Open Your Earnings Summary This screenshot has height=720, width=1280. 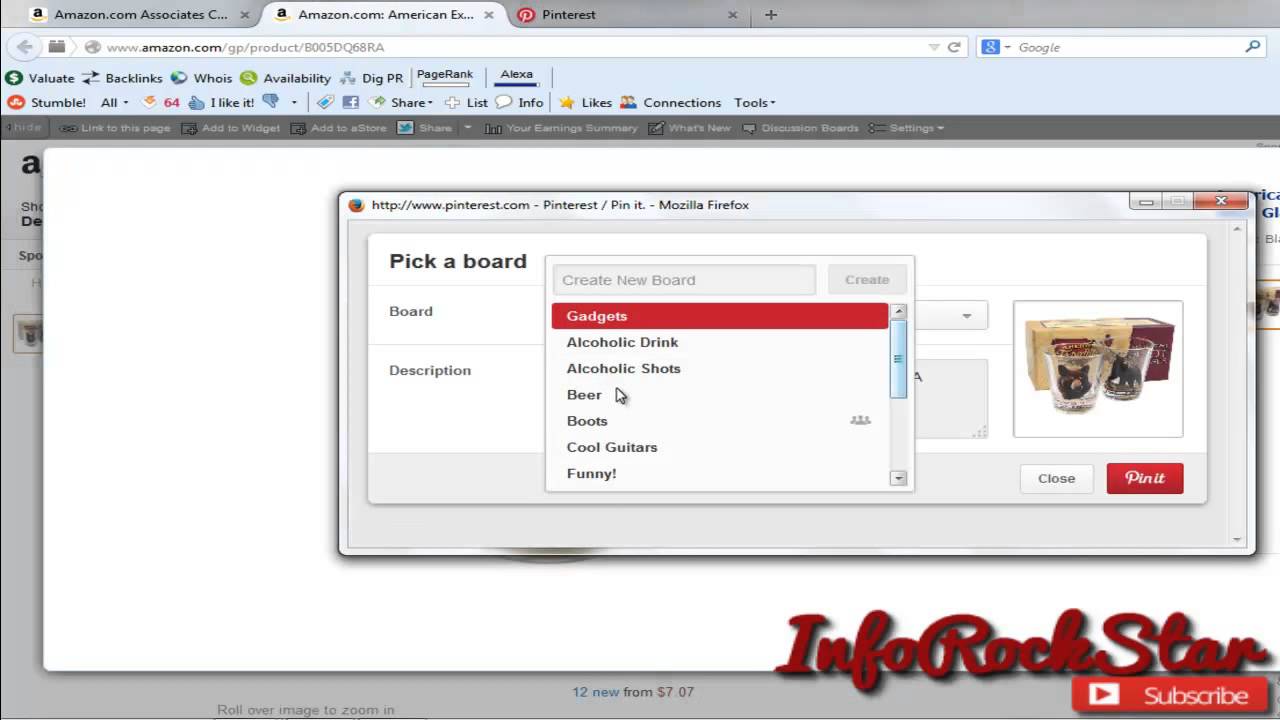pos(561,128)
